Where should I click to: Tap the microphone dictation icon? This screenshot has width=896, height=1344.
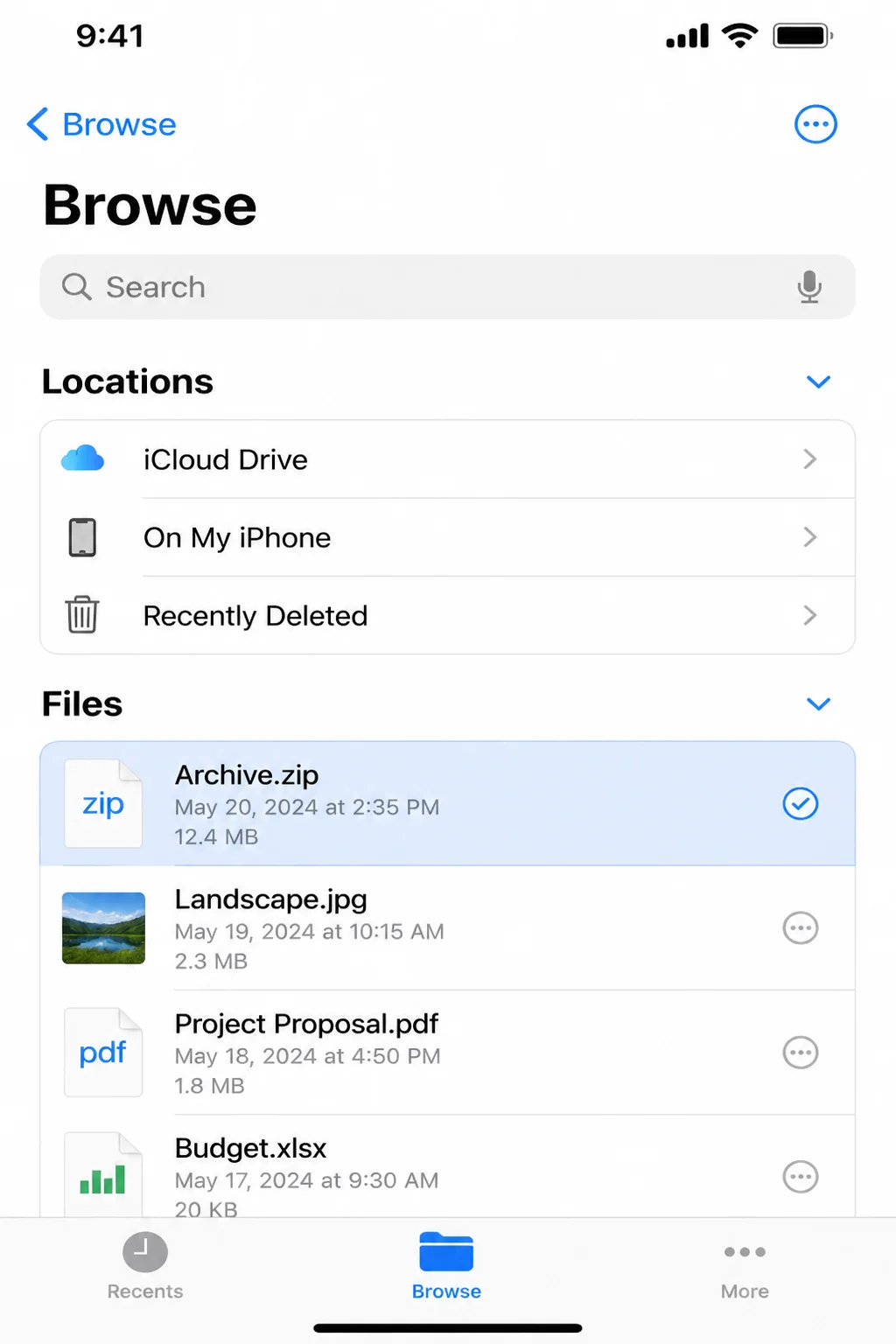809,286
